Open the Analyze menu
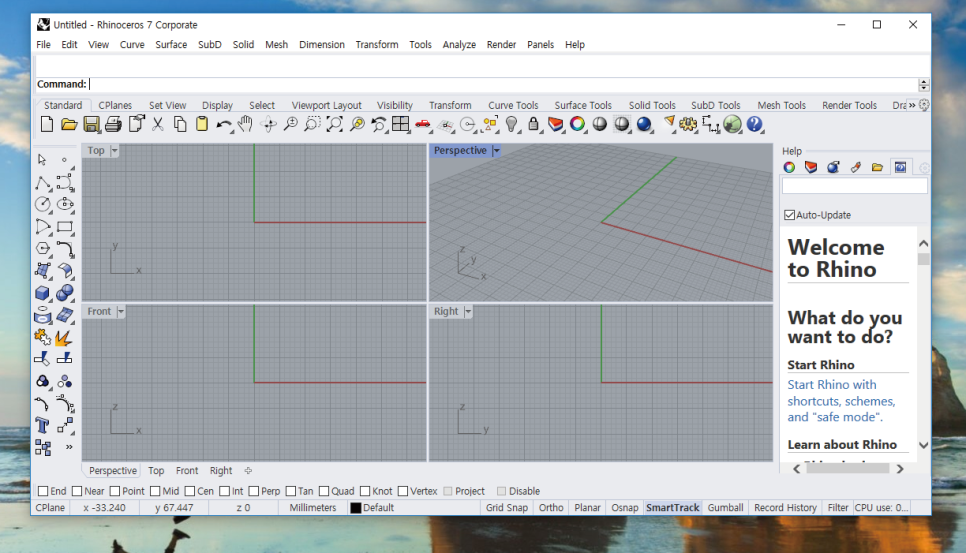 click(x=459, y=44)
